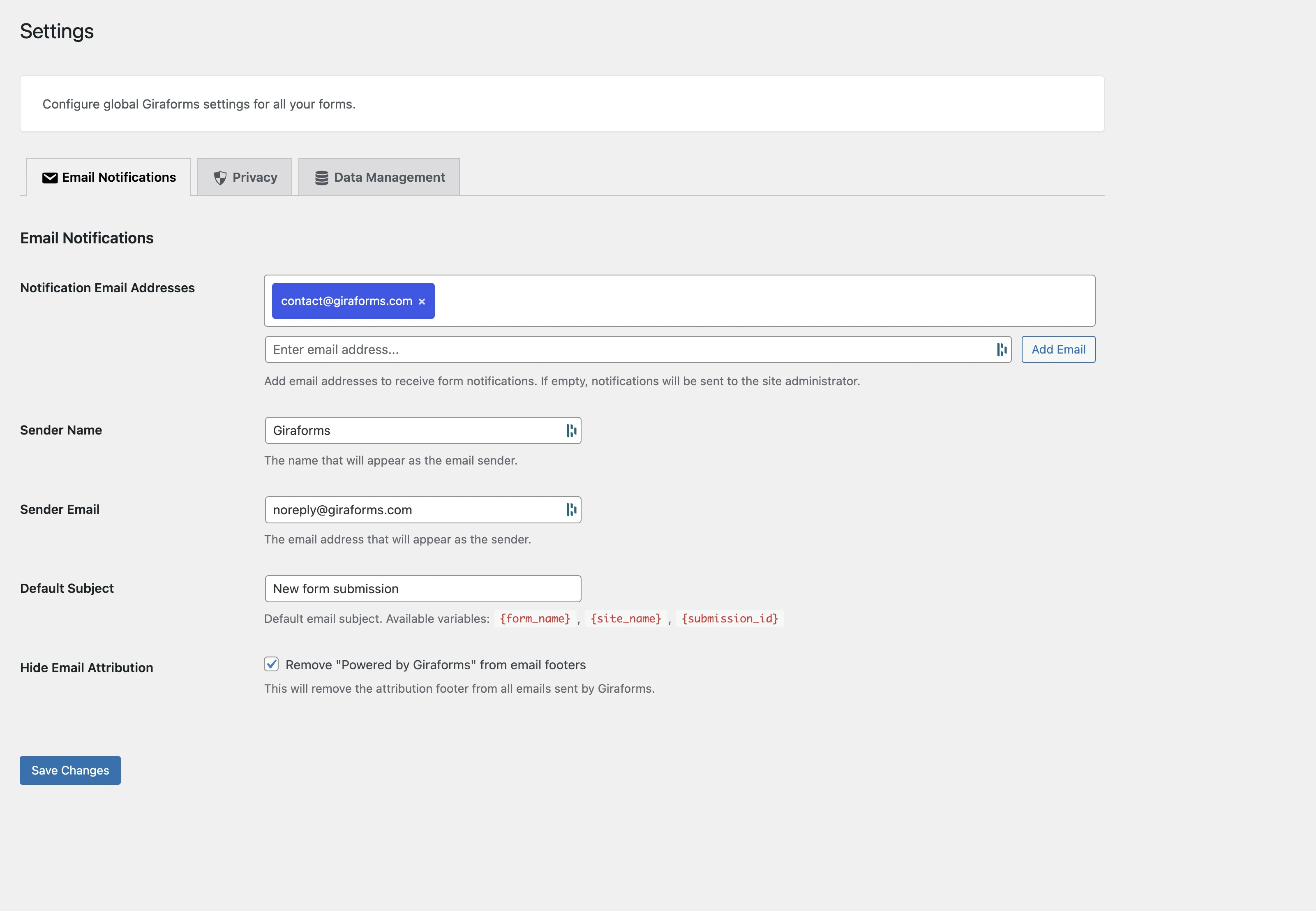Image resolution: width=1316 pixels, height=911 pixels.
Task: Uncheck Remove Powered by Giraforms from email footers
Action: coord(272,664)
